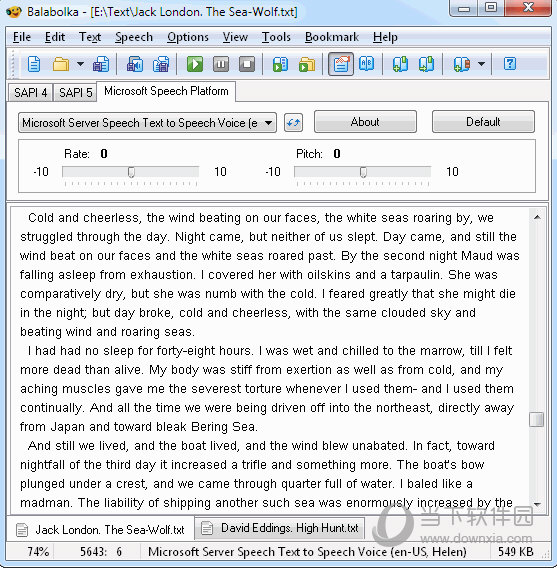Image resolution: width=557 pixels, height=568 pixels.
Task: Expand the bookmarks dropdown arrow in toolbar
Action: click(481, 64)
